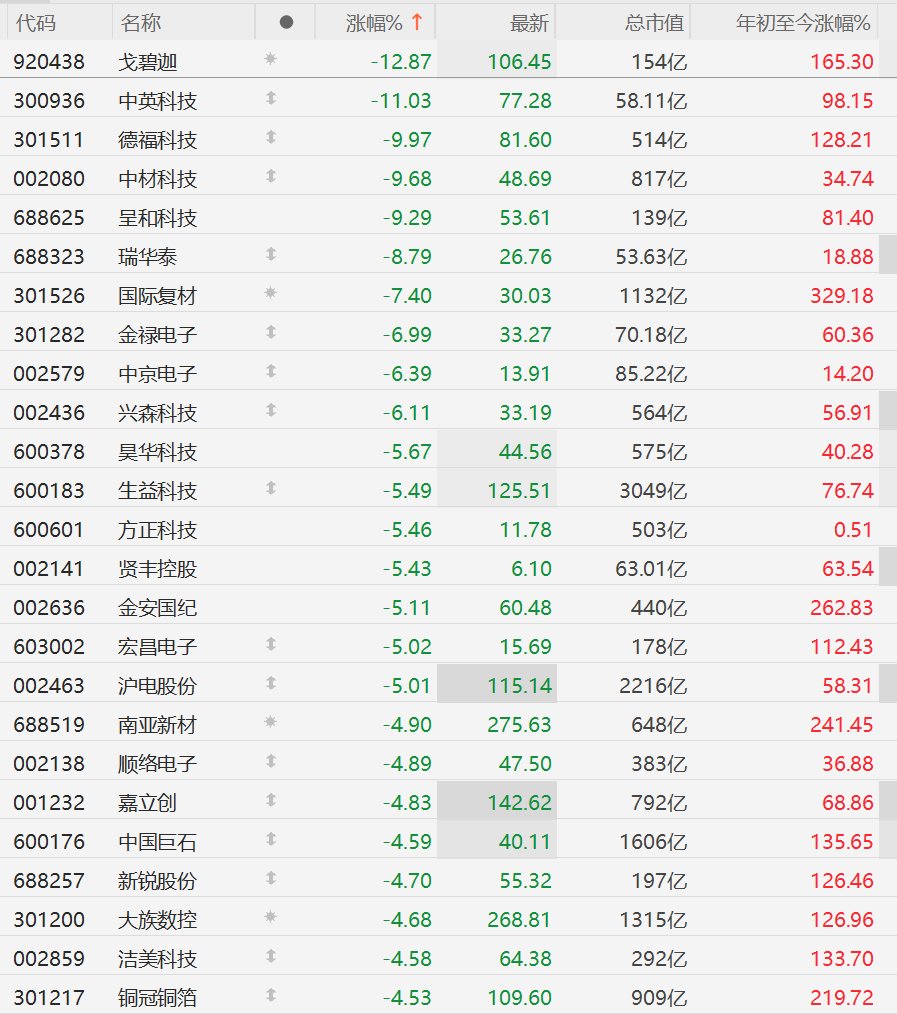The height and width of the screenshot is (1014, 897).
Task: Select stock name 呈和科技
Action: [x=157, y=218]
